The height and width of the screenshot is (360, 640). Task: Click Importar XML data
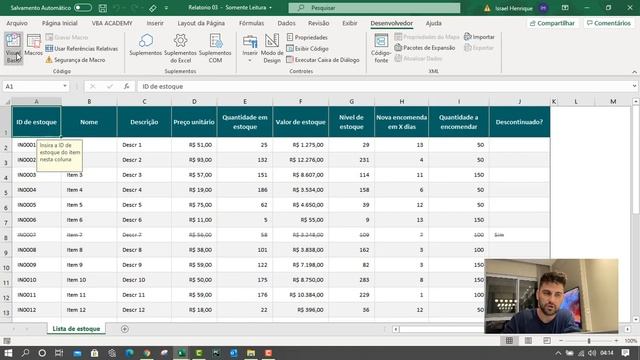(x=479, y=37)
